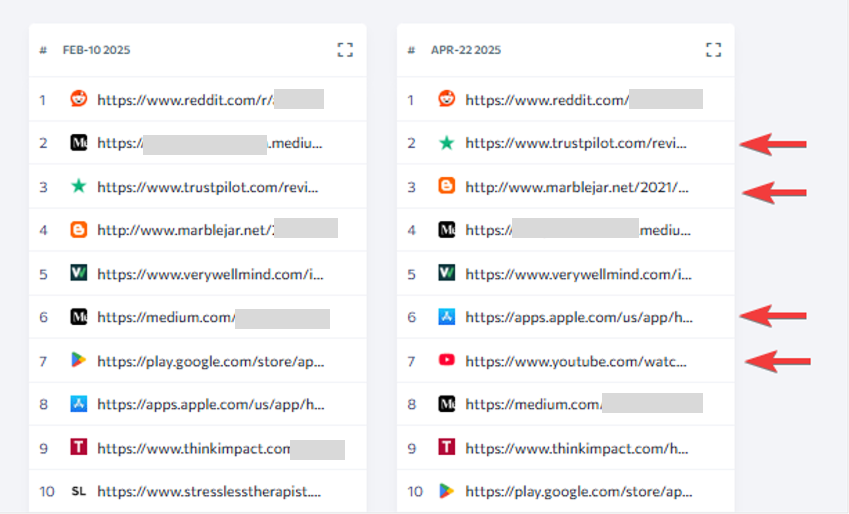Click App Store icon in APR-22 row 6
The image size is (849, 514).
click(447, 317)
